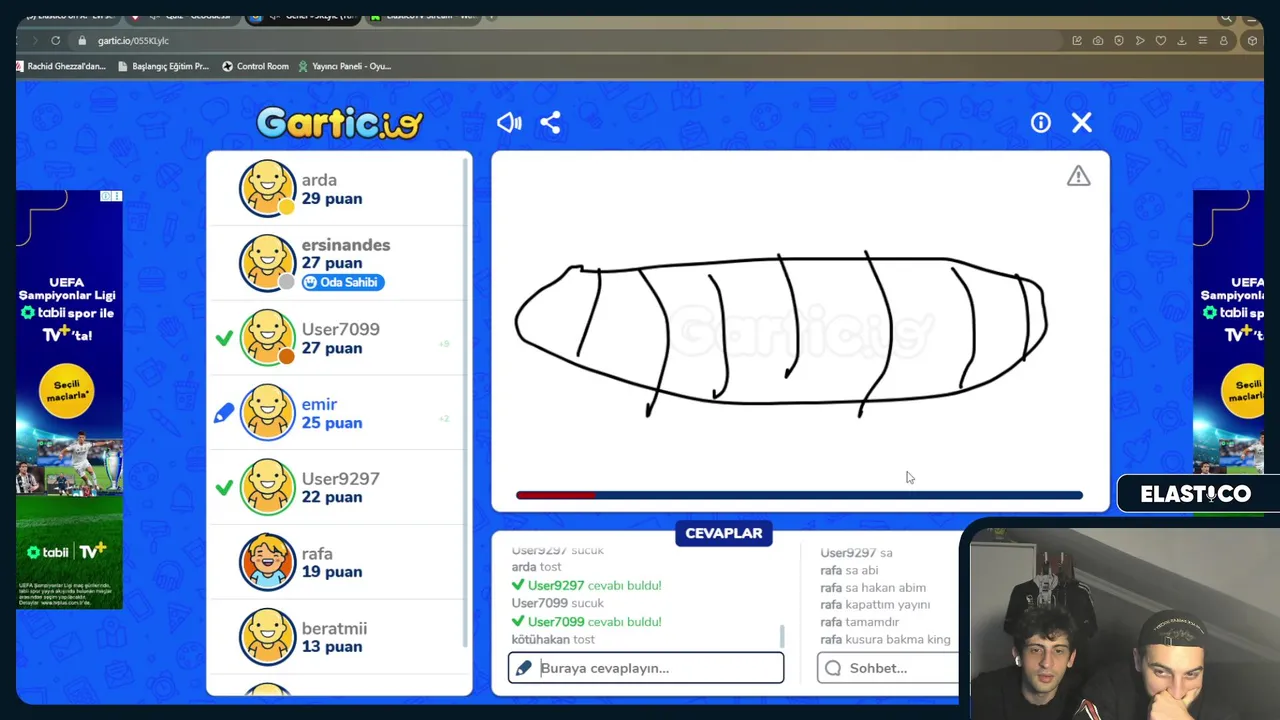Screen dimensions: 1280x720
Task: Click the browser camera snapshot icon
Action: click(x=1098, y=41)
